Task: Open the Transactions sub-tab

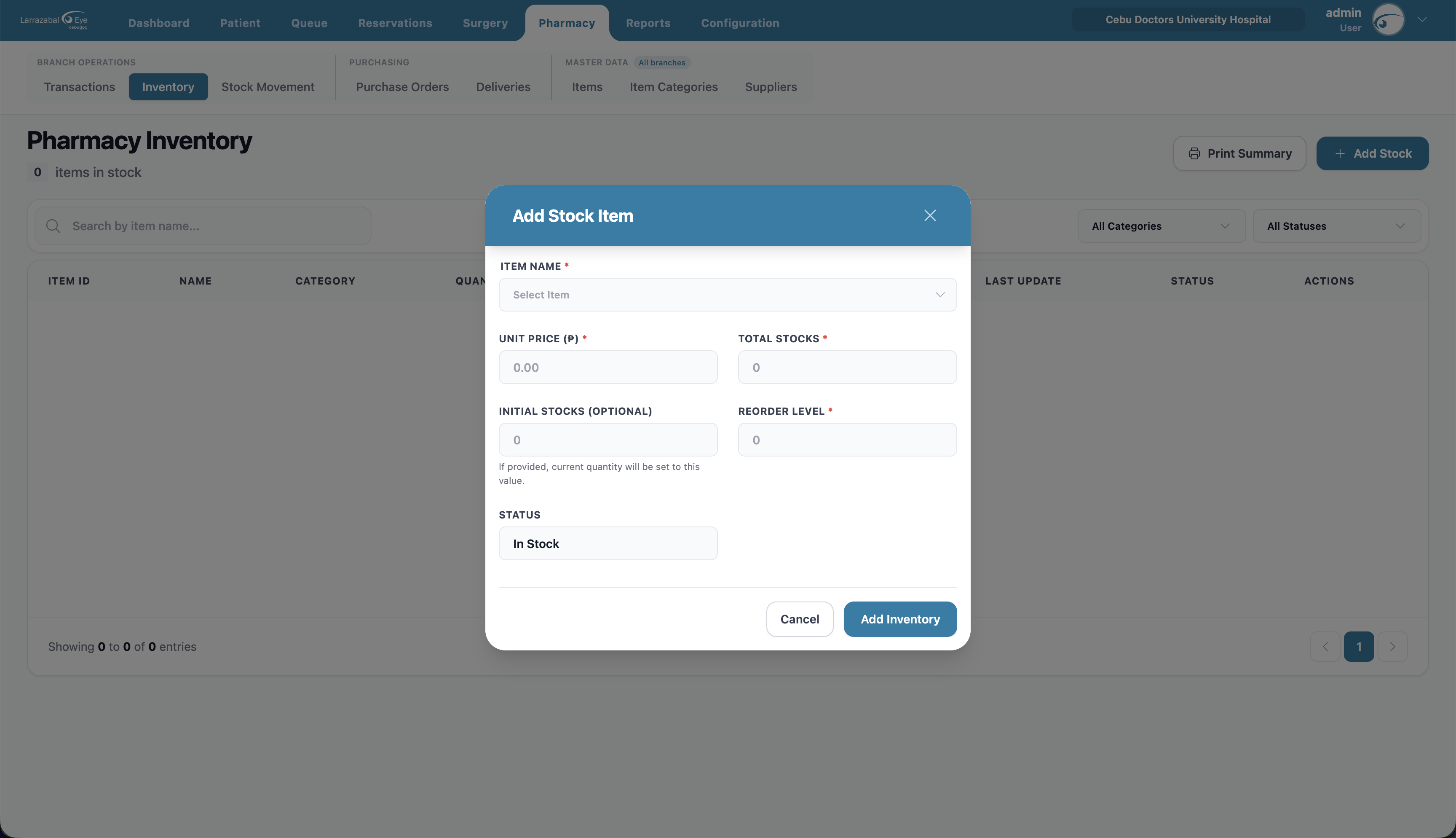Action: point(79,87)
